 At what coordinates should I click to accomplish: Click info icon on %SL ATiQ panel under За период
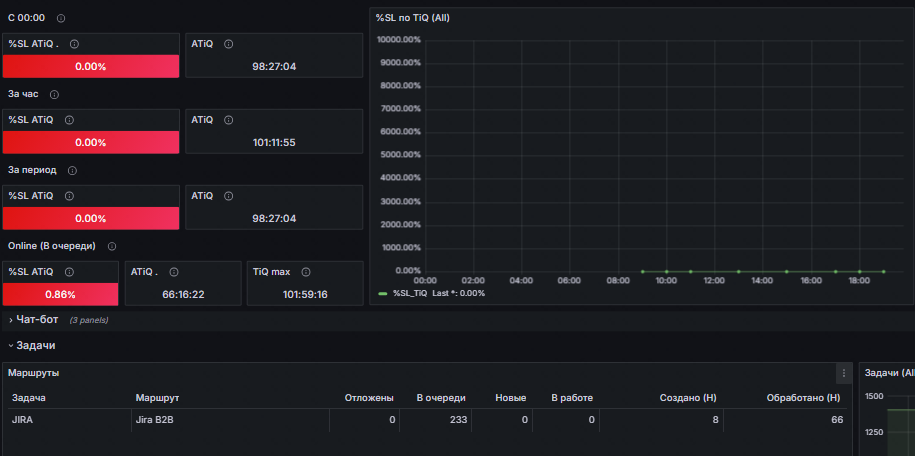(x=69, y=196)
